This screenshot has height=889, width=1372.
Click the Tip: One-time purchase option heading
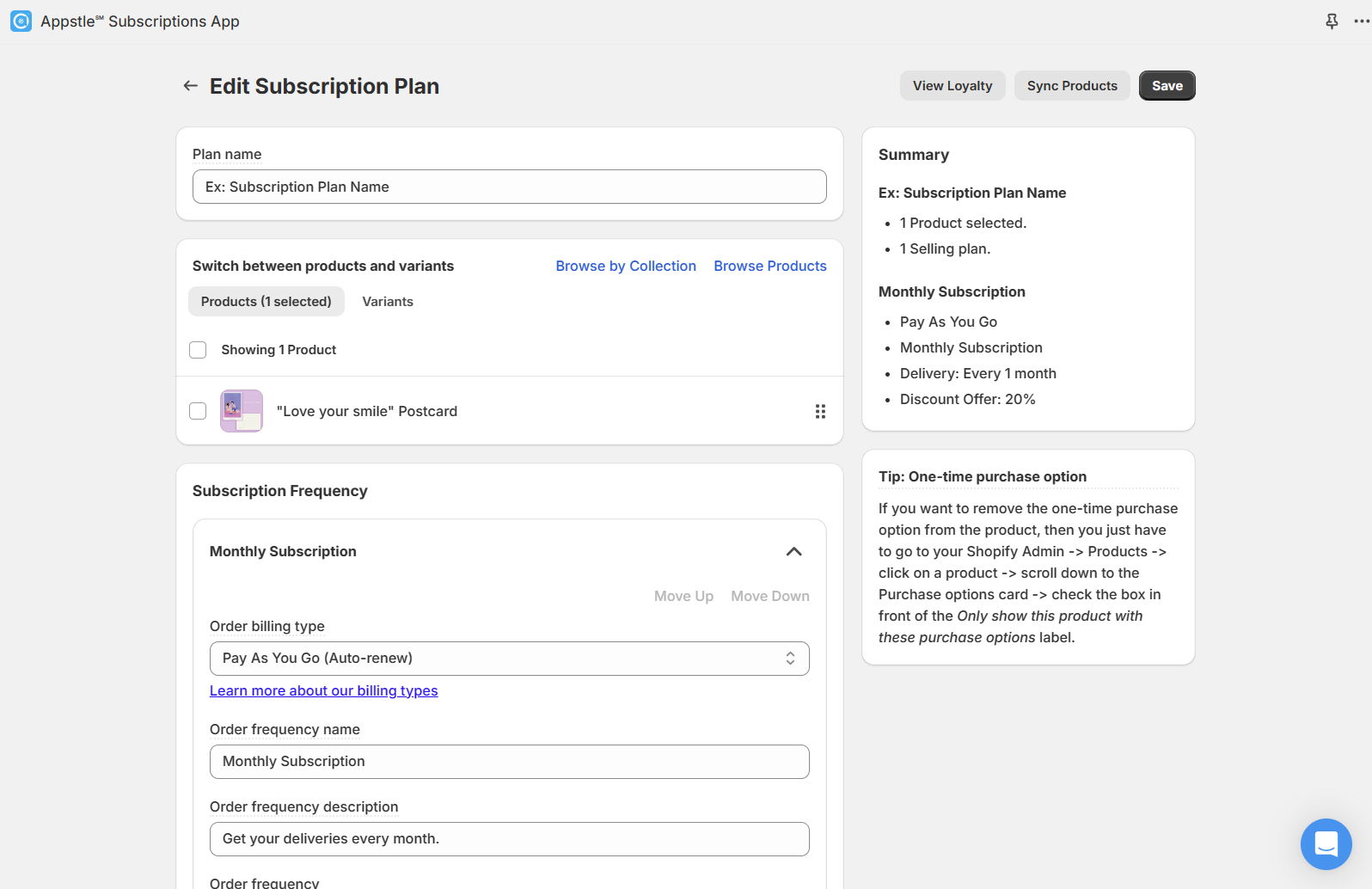click(x=983, y=477)
